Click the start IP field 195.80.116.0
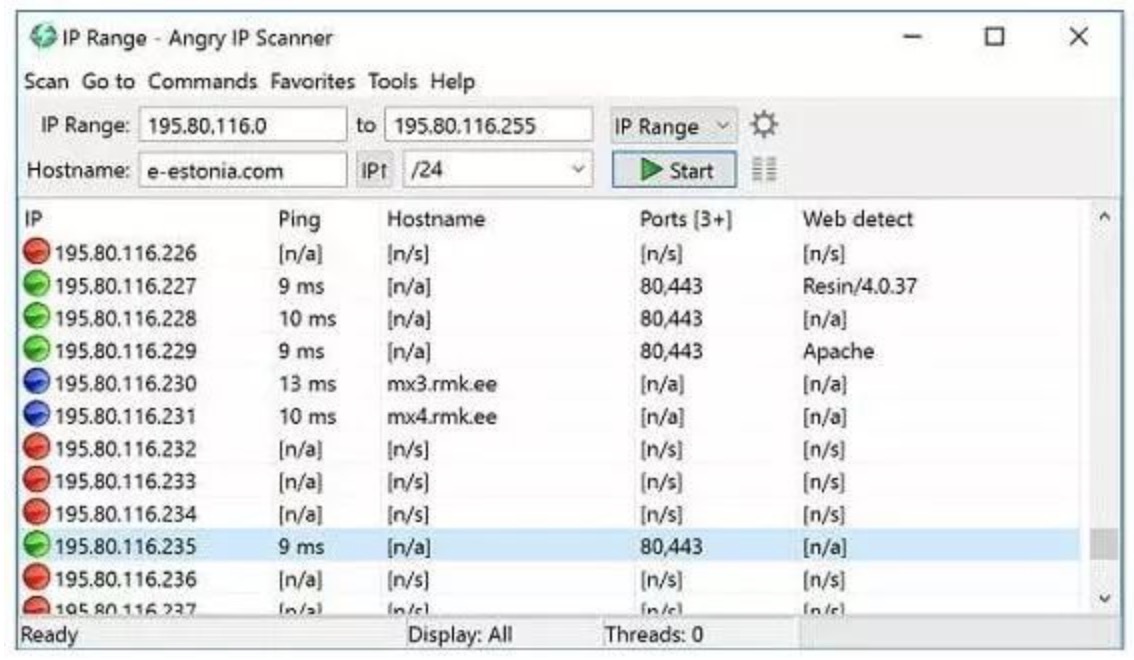Viewport: 1134px width, 660px height. tap(242, 126)
